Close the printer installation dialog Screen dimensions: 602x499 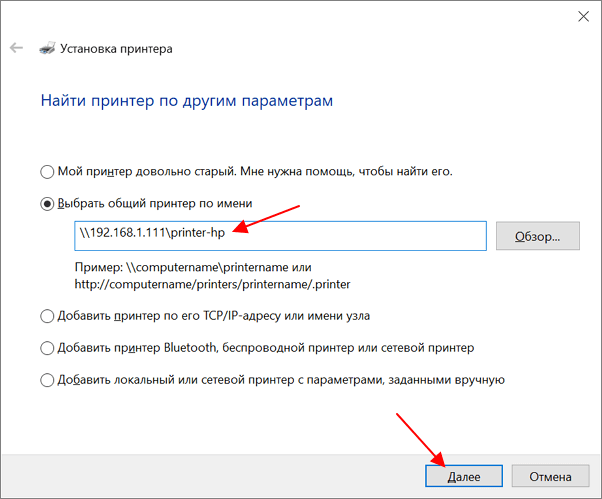583,17
